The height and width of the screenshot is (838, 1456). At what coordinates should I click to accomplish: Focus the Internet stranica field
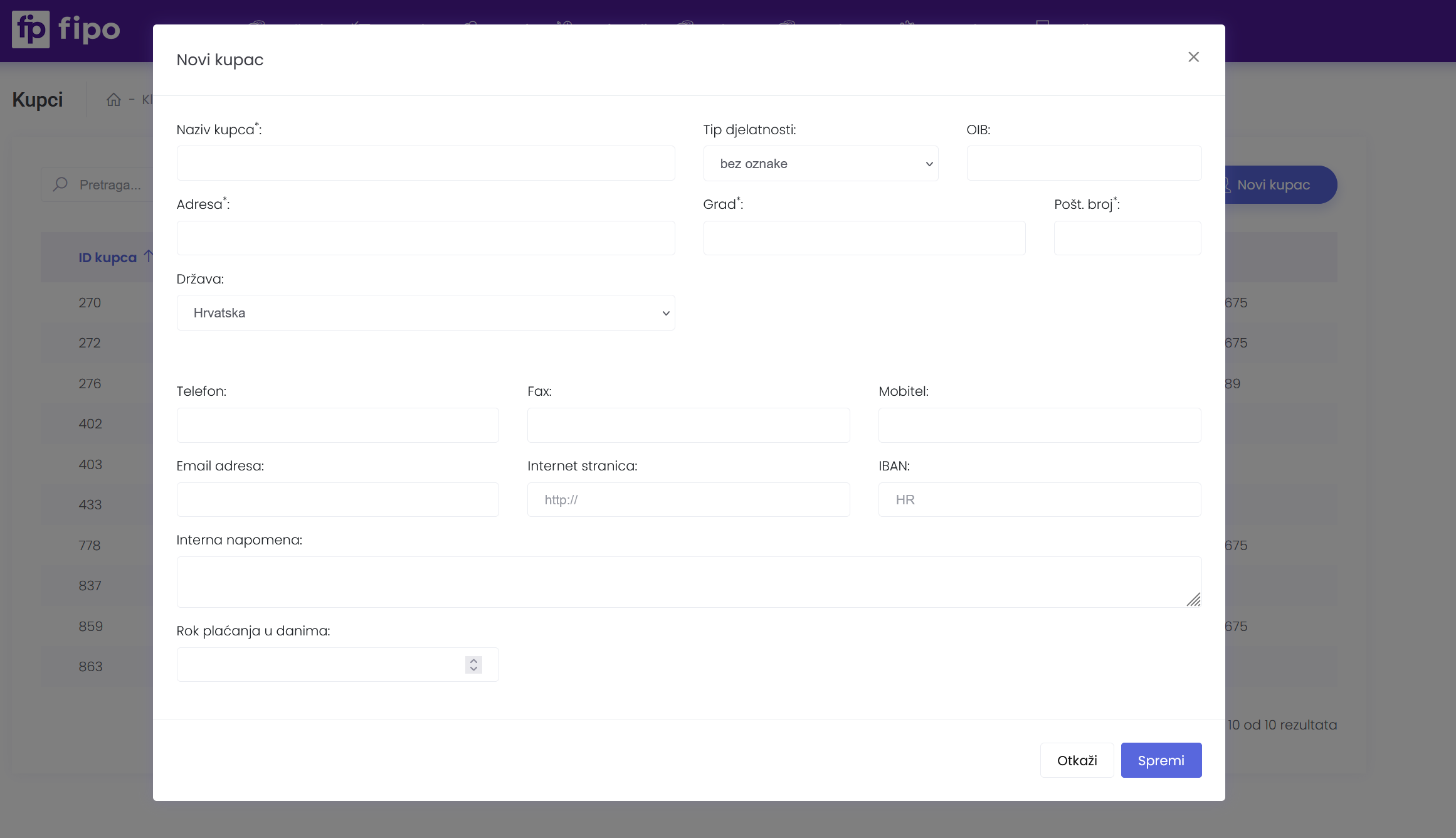point(688,500)
